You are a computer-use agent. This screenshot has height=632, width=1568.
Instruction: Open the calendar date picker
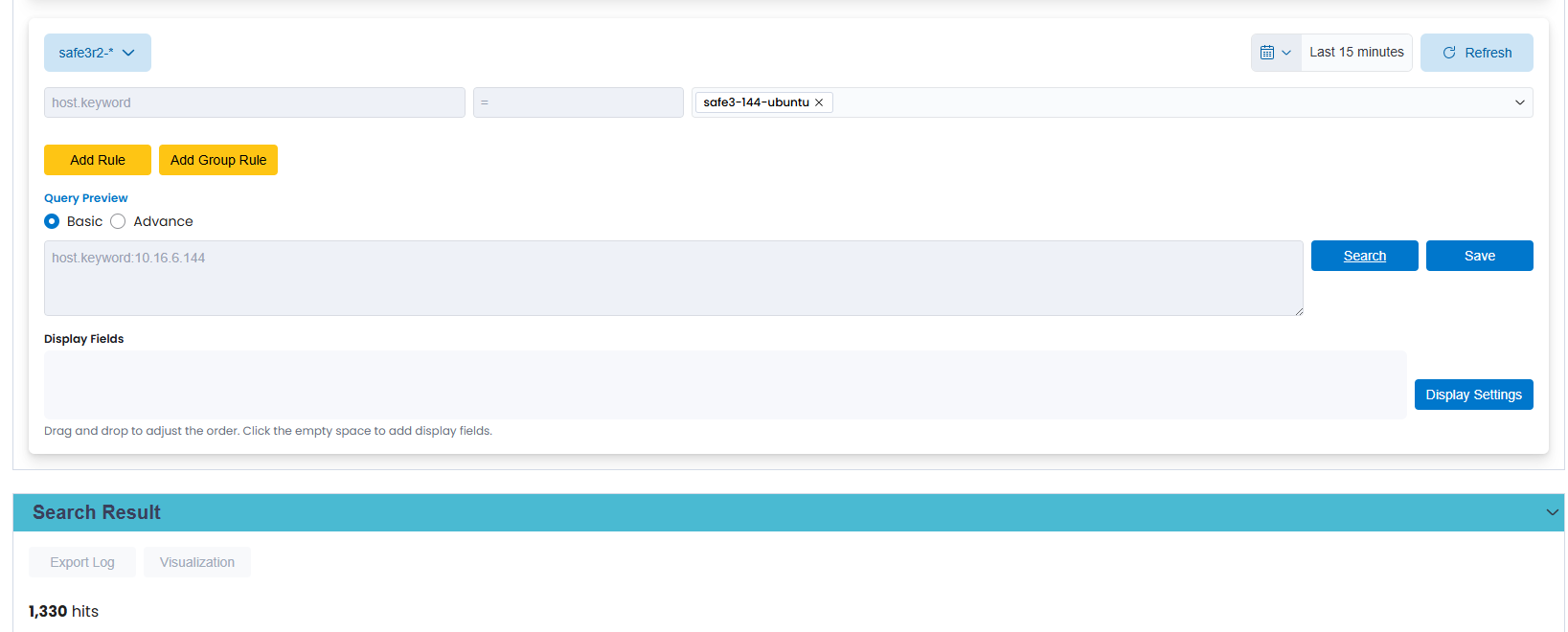(1276, 53)
